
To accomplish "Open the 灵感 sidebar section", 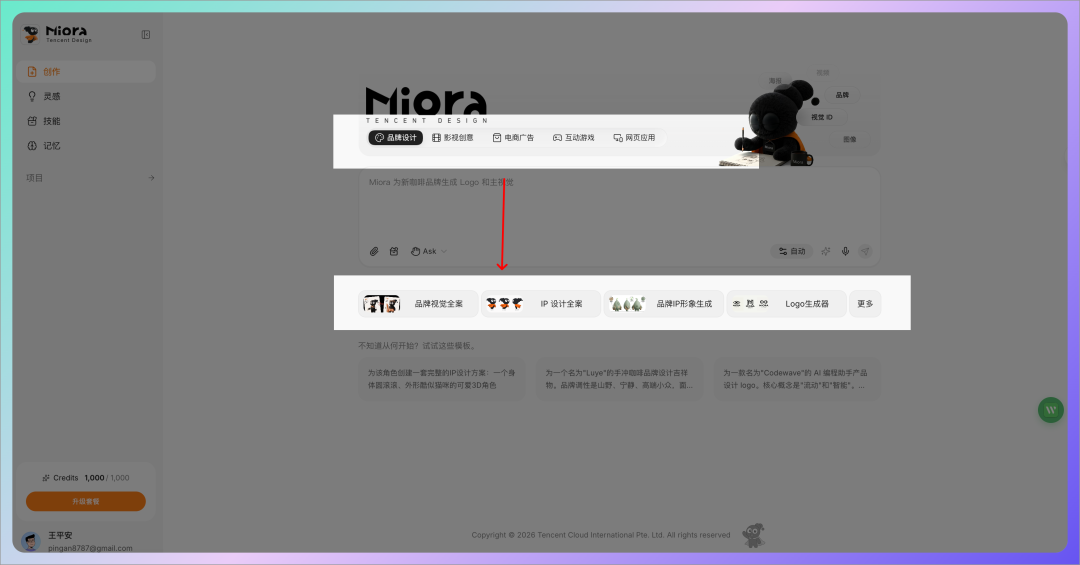I will click(x=86, y=96).
